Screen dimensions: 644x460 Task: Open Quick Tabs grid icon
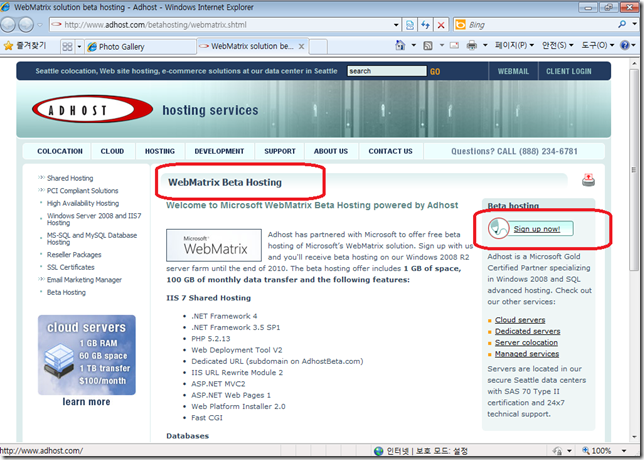tap(67, 46)
